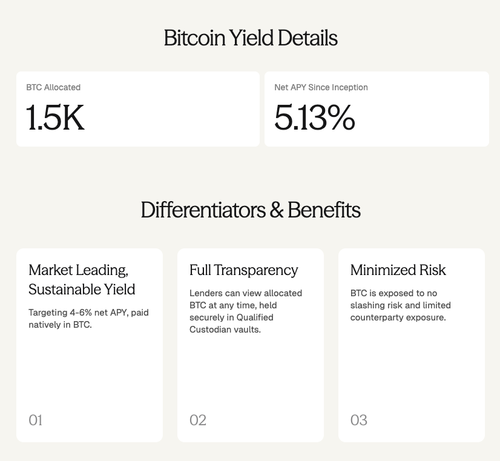The image size is (500, 461).
Task: Click the Minimized Risk title
Action: 398,270
